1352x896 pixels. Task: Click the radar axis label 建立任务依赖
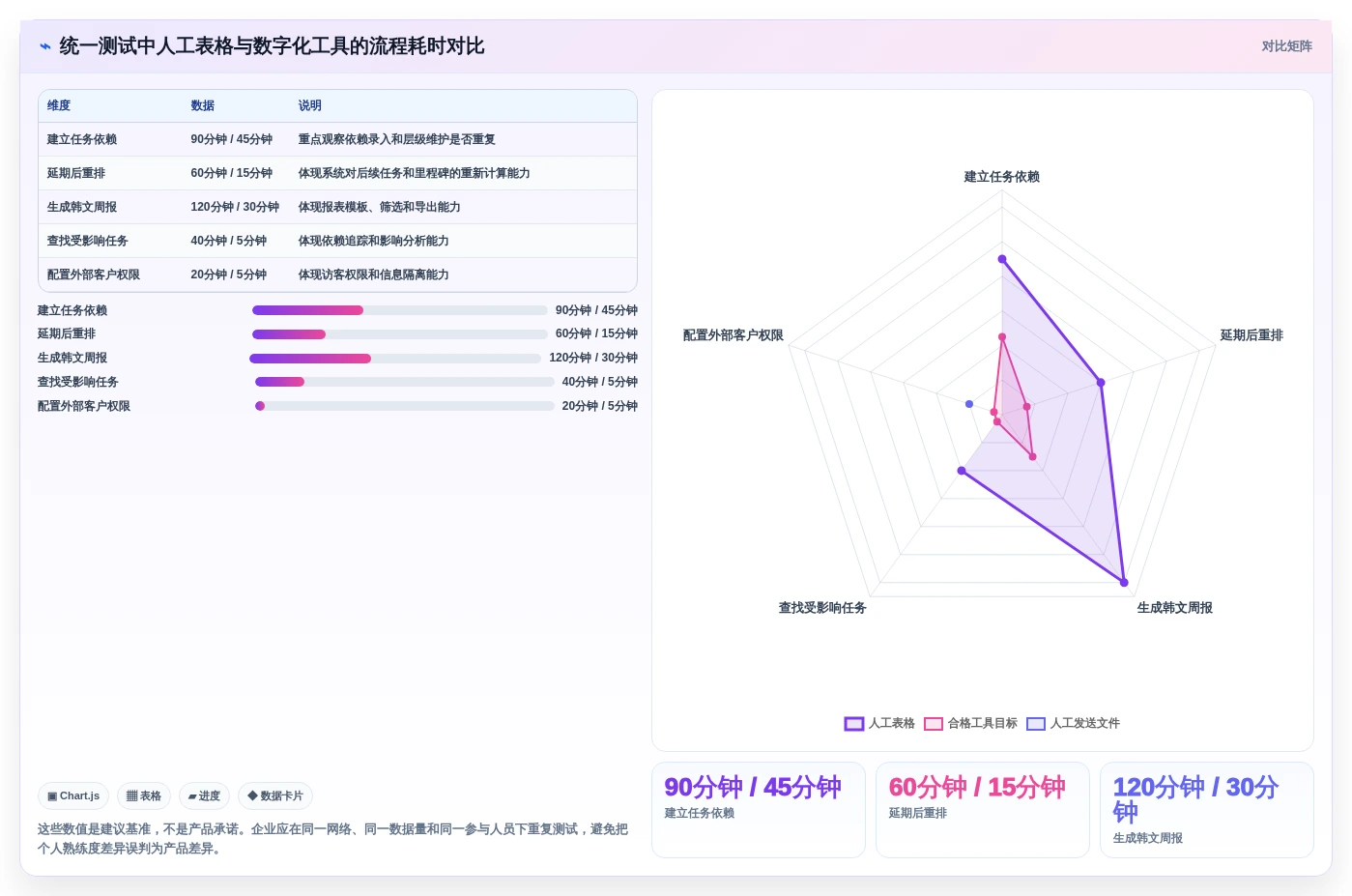[x=1002, y=177]
